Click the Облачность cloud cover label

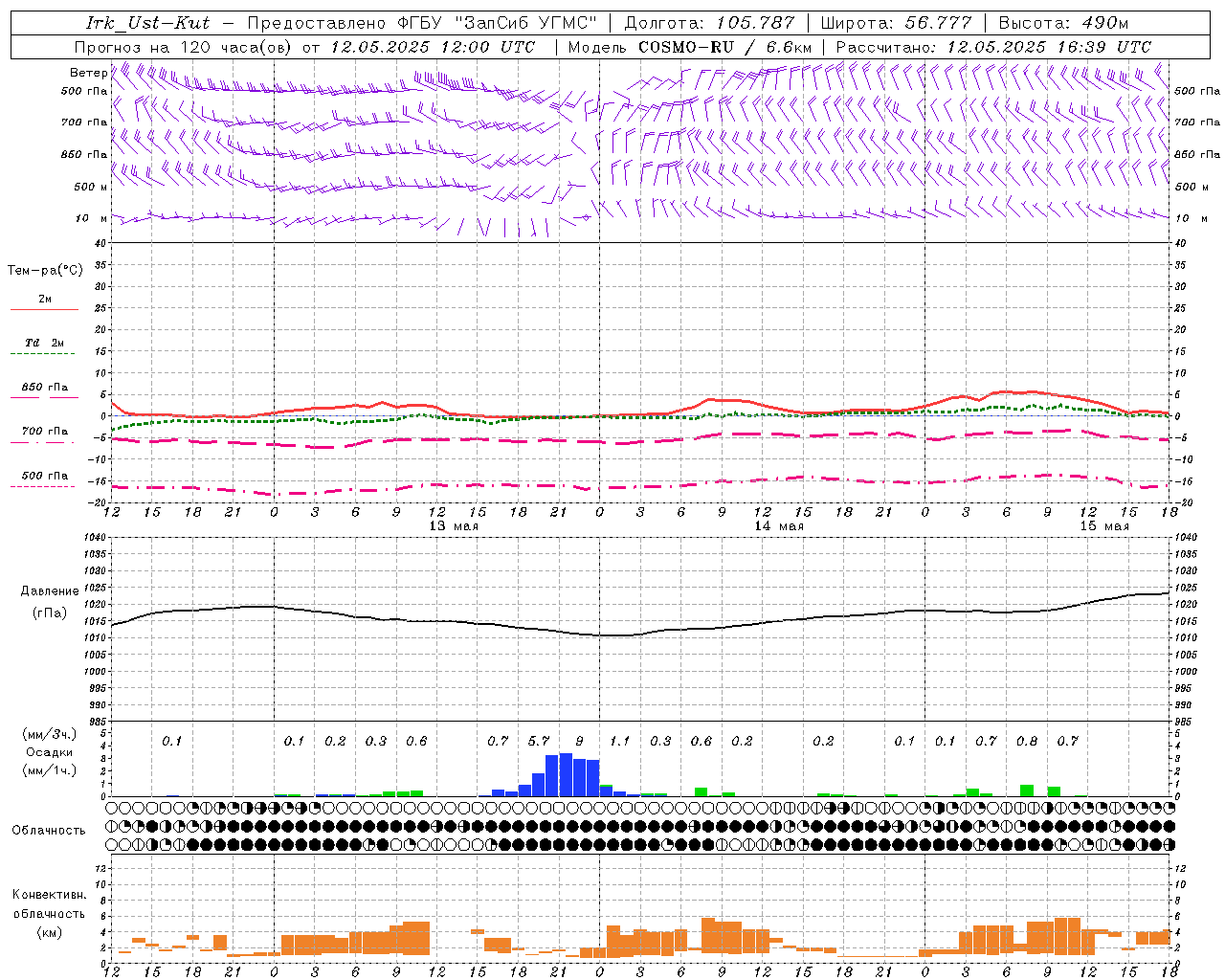point(49,830)
